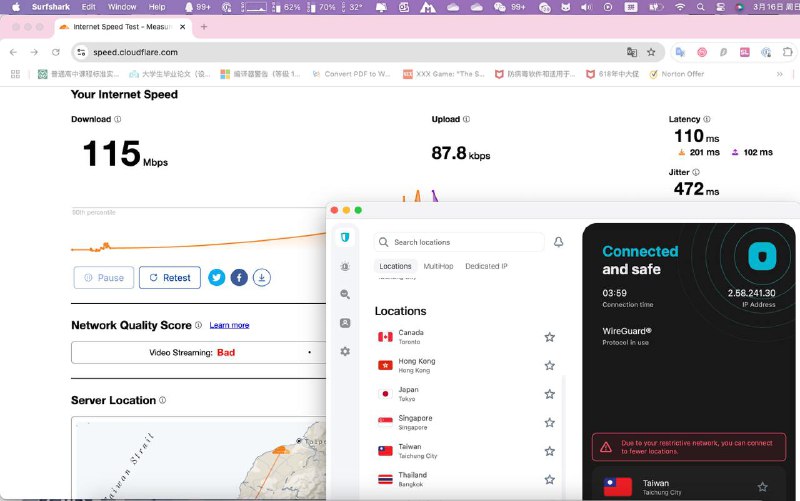Click the Pause button on speed test
This screenshot has width=800, height=501.
[x=104, y=278]
